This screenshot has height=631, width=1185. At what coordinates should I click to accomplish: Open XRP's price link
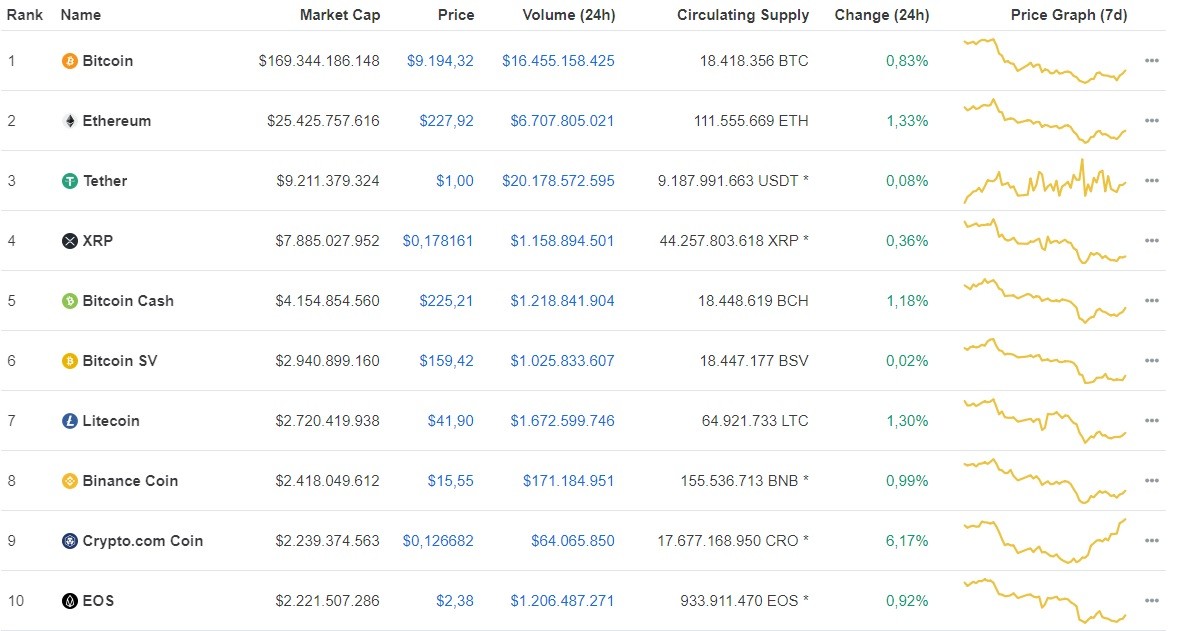[440, 241]
